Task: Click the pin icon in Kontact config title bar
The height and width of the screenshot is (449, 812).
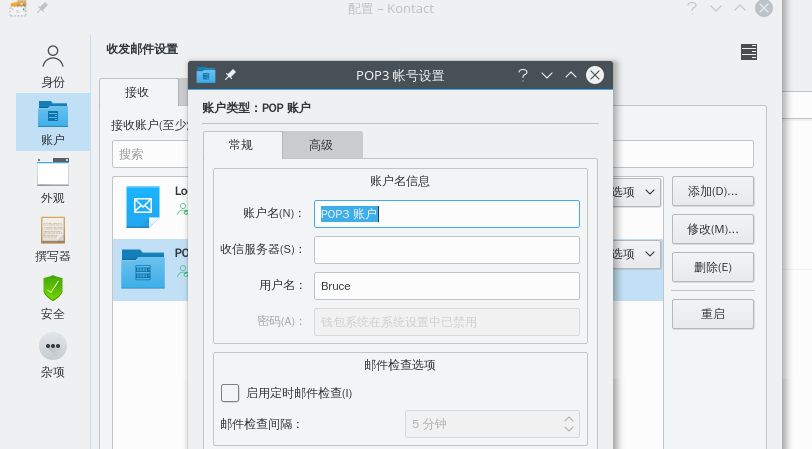Action: point(42,8)
